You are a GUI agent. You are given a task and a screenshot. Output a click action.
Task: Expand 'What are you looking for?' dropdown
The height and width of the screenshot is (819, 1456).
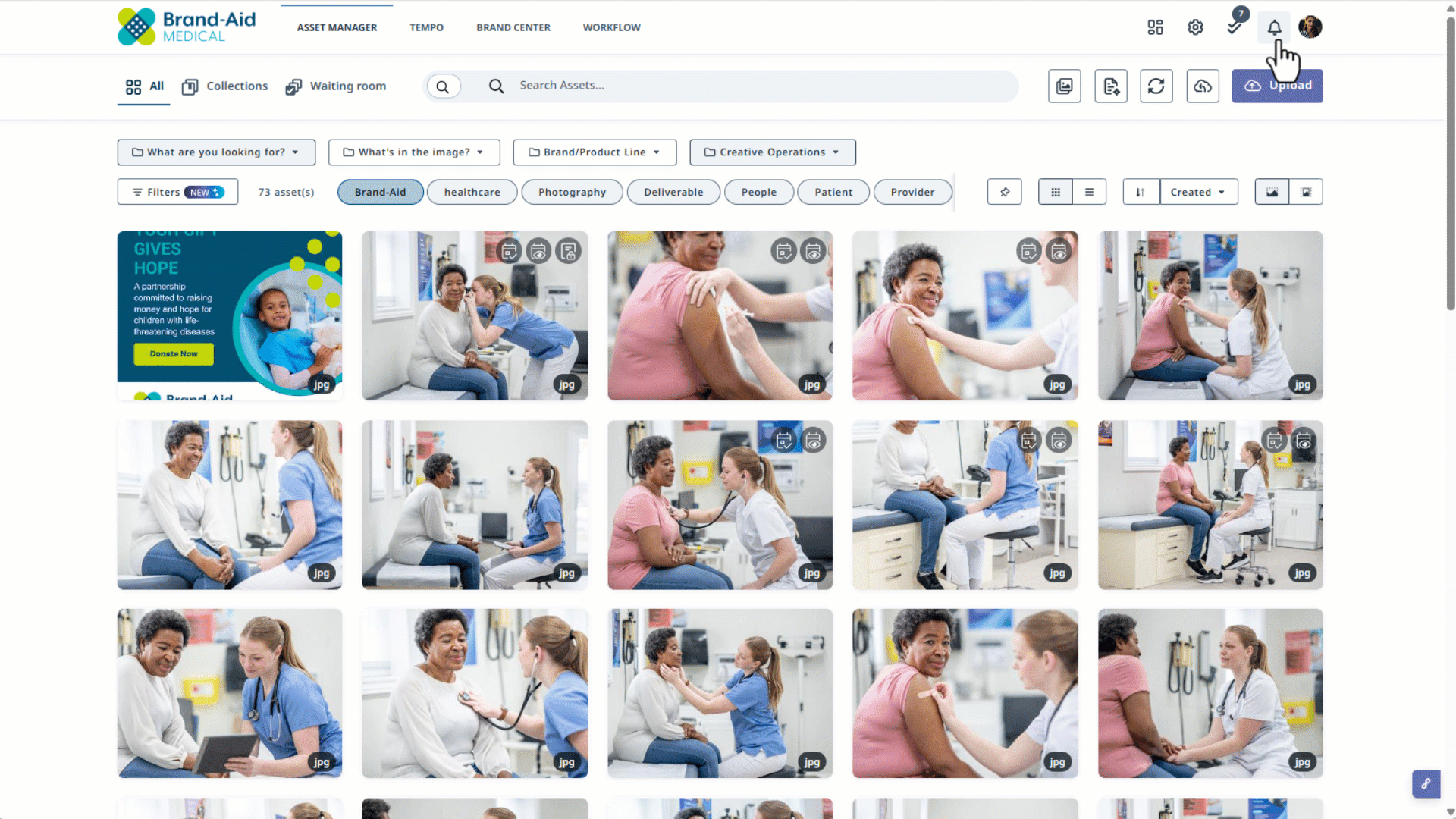pyautogui.click(x=216, y=152)
